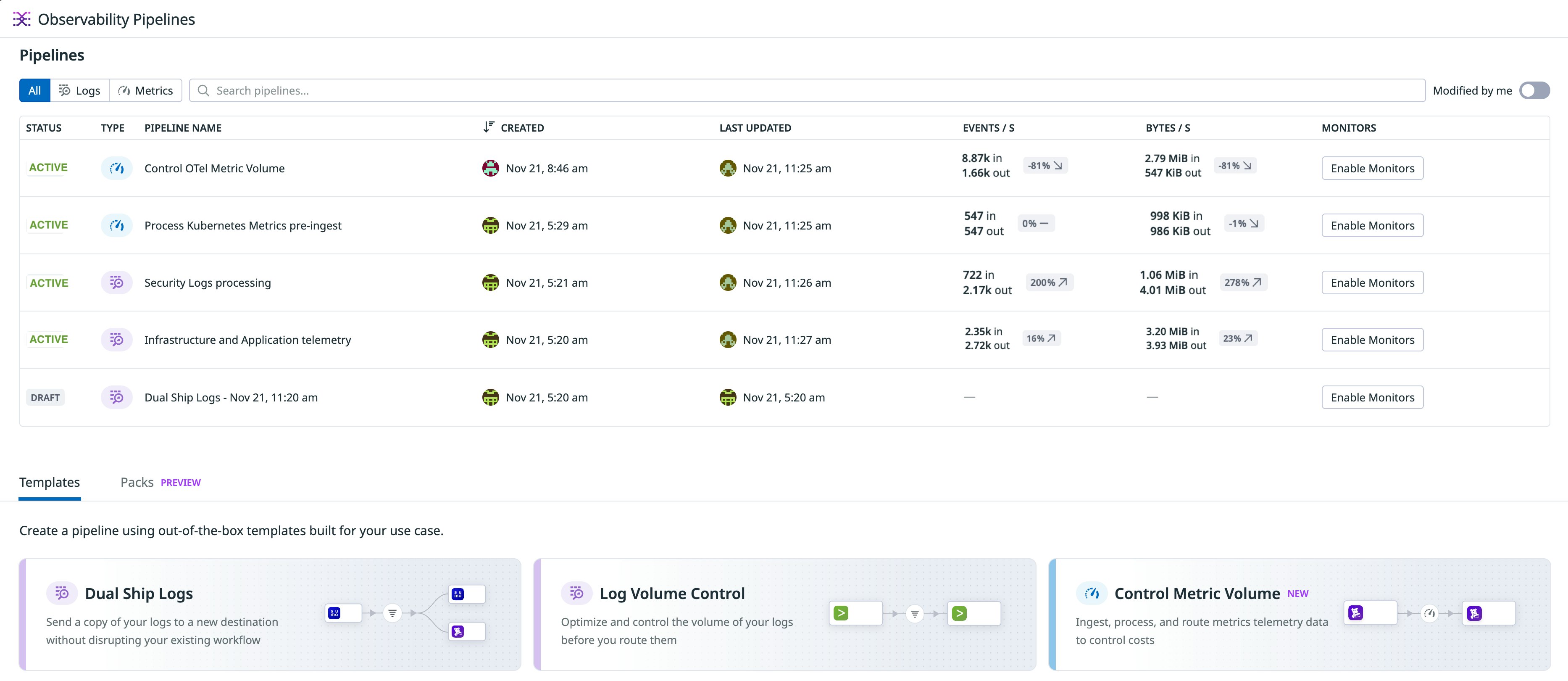
Task: Click the logs icon on the Dual Ship Logs draft row
Action: [x=116, y=396]
